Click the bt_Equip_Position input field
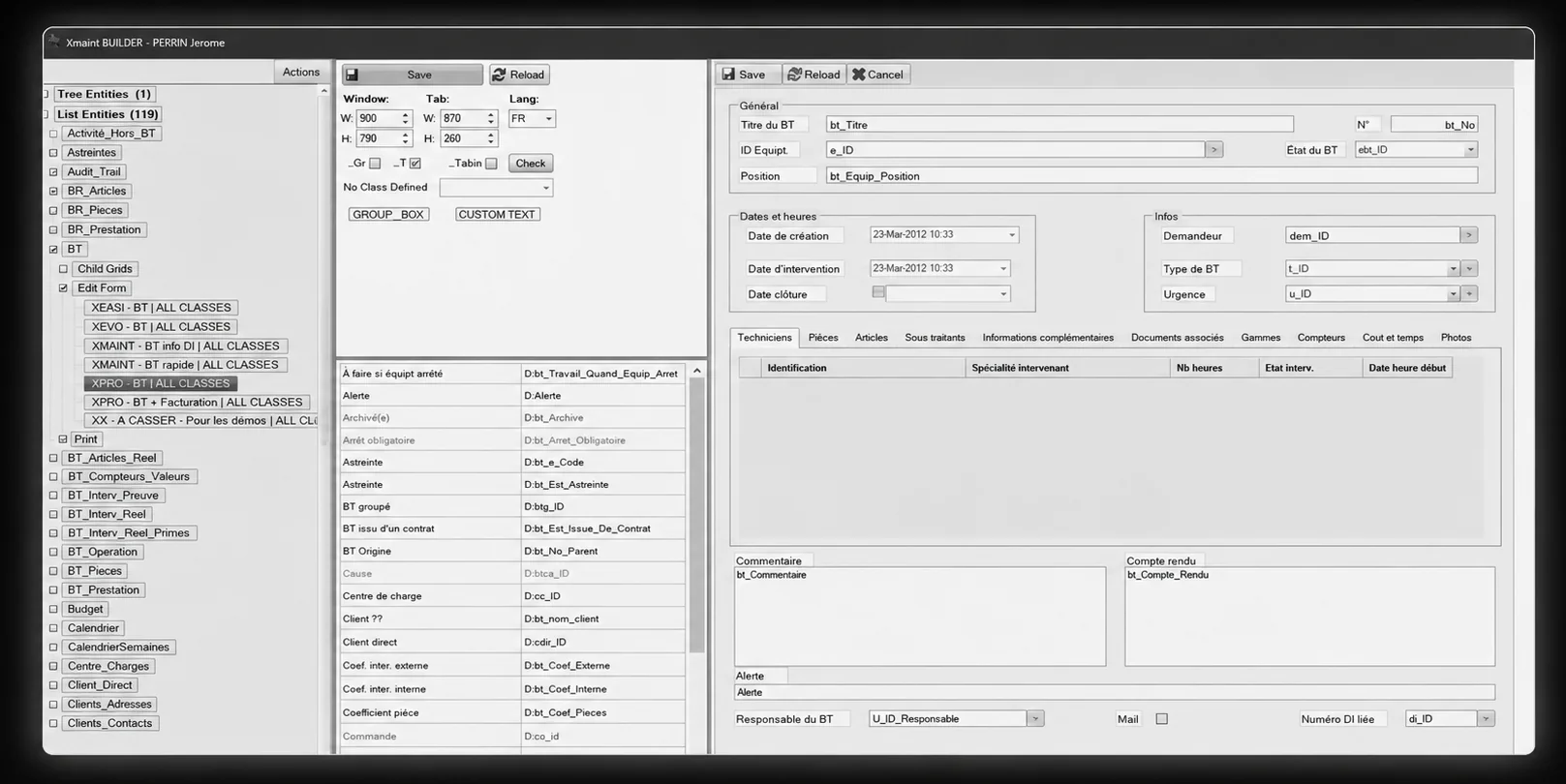 coord(1151,176)
